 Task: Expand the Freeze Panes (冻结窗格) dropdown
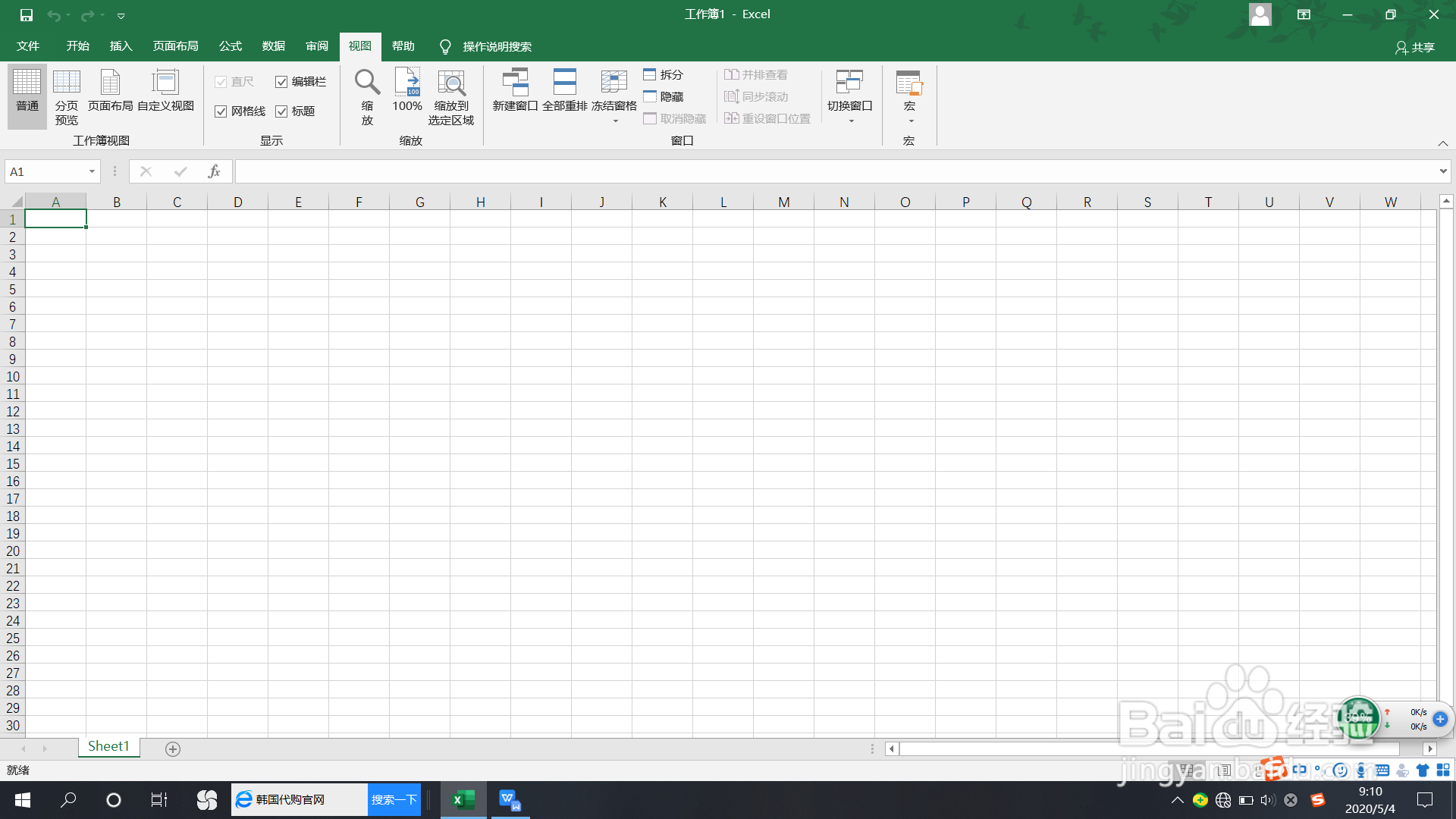click(615, 121)
